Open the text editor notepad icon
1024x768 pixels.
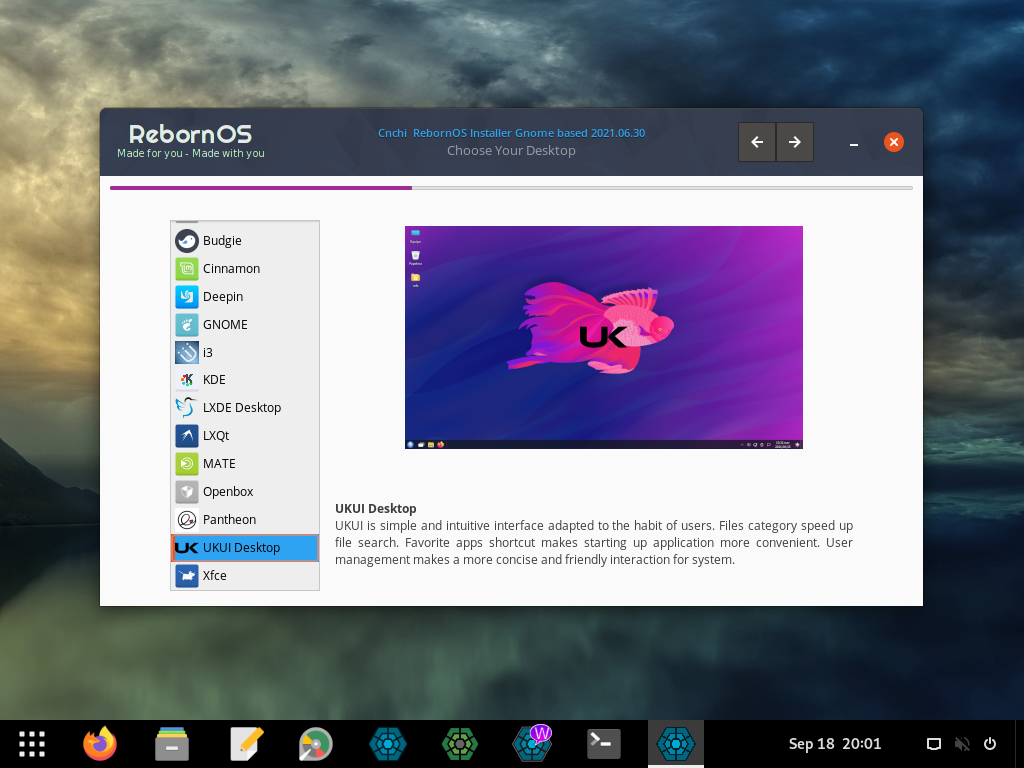point(247,744)
